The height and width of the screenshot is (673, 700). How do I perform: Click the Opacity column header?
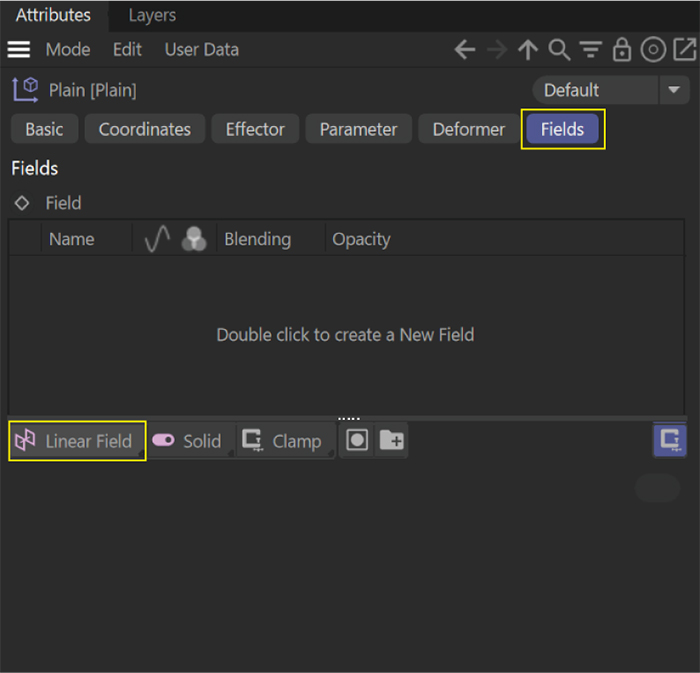[361, 239]
